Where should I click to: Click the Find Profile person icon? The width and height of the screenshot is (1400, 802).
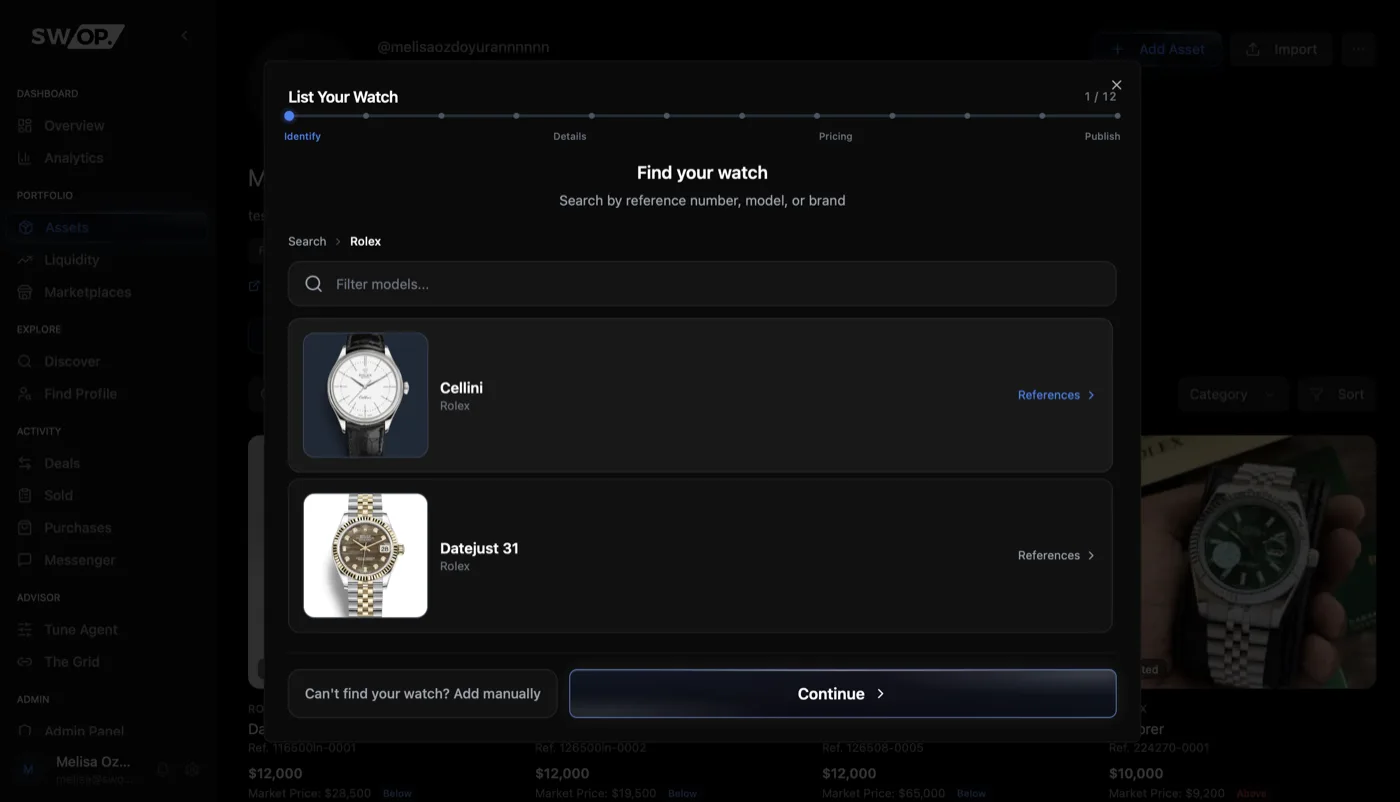[25, 394]
